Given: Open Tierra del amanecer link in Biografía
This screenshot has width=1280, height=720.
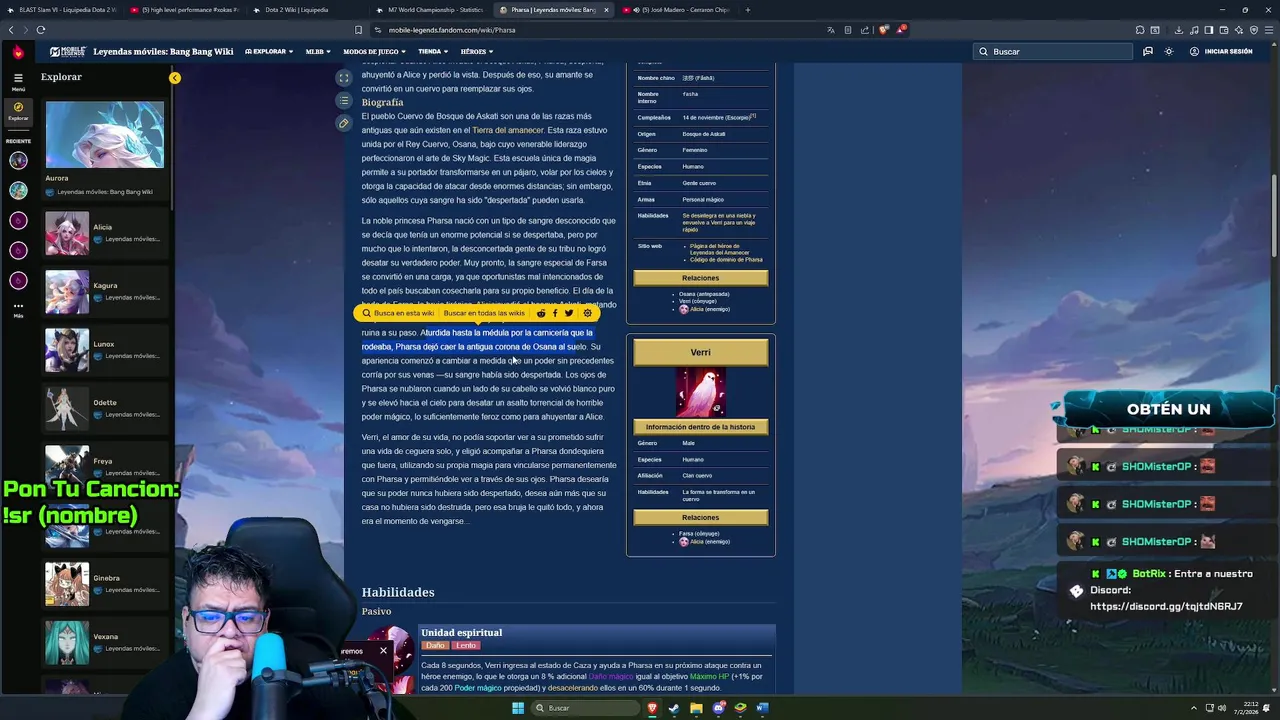Looking at the screenshot, I should (x=508, y=130).
